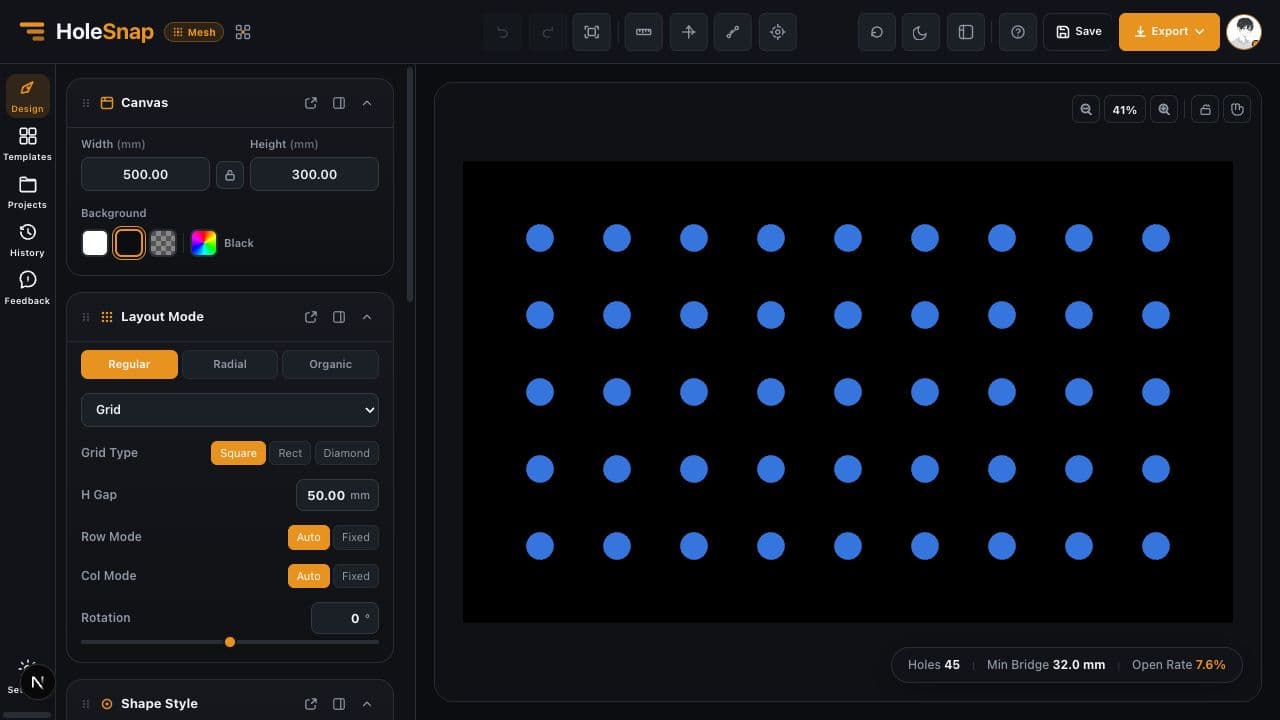
Task: Collapse the Canvas panel
Action: (x=367, y=103)
